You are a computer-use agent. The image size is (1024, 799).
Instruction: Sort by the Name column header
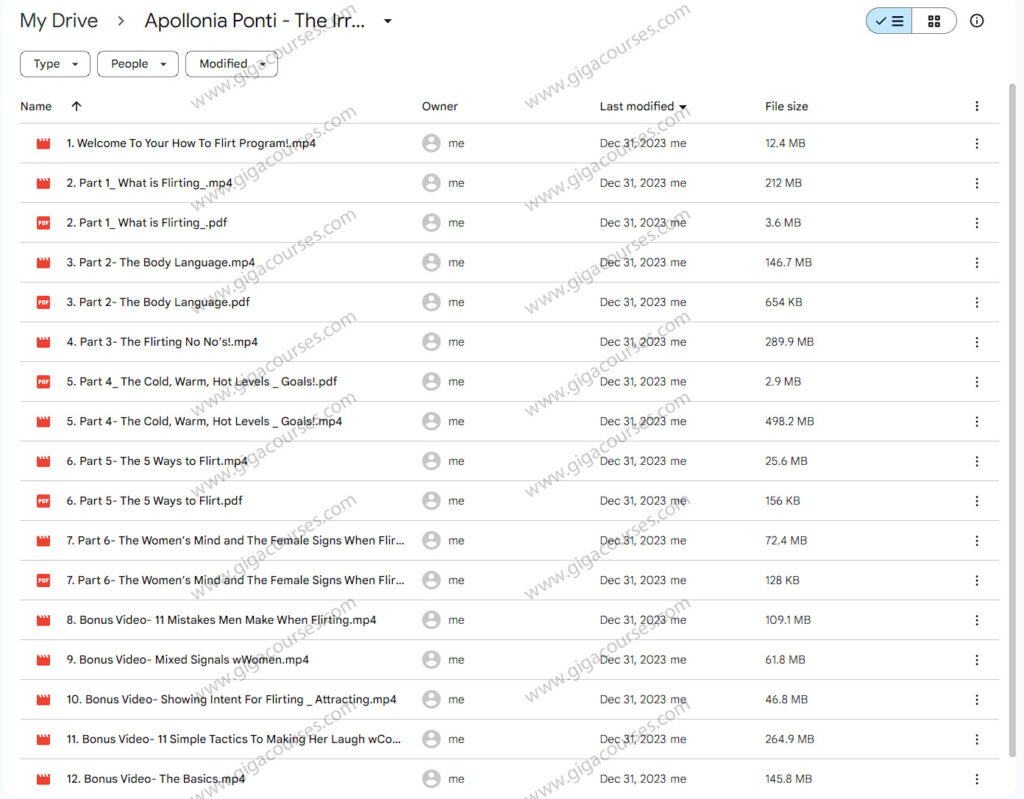[36, 106]
